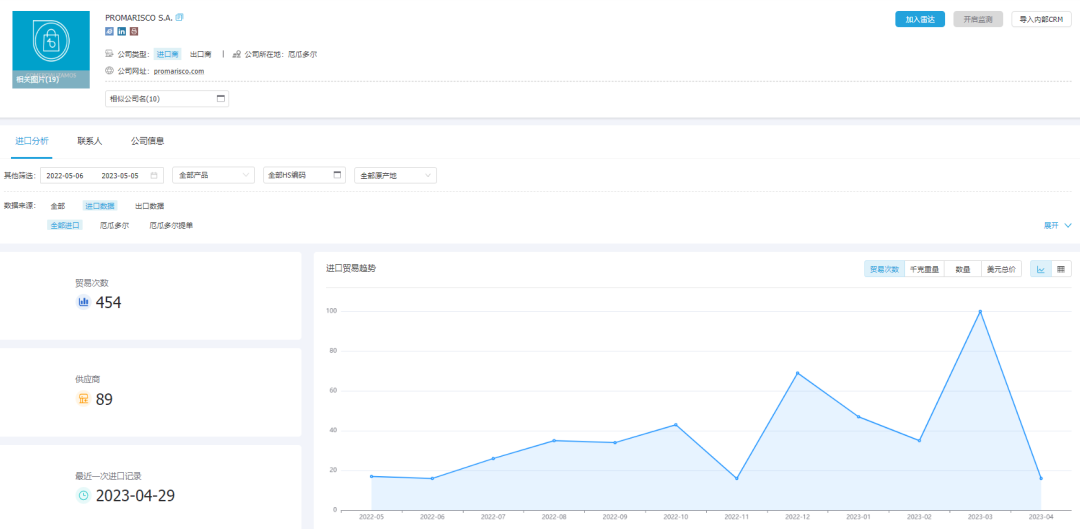Viewport: 1080px width, 529px height.
Task: Click the 加入雷达 button
Action: (919, 19)
